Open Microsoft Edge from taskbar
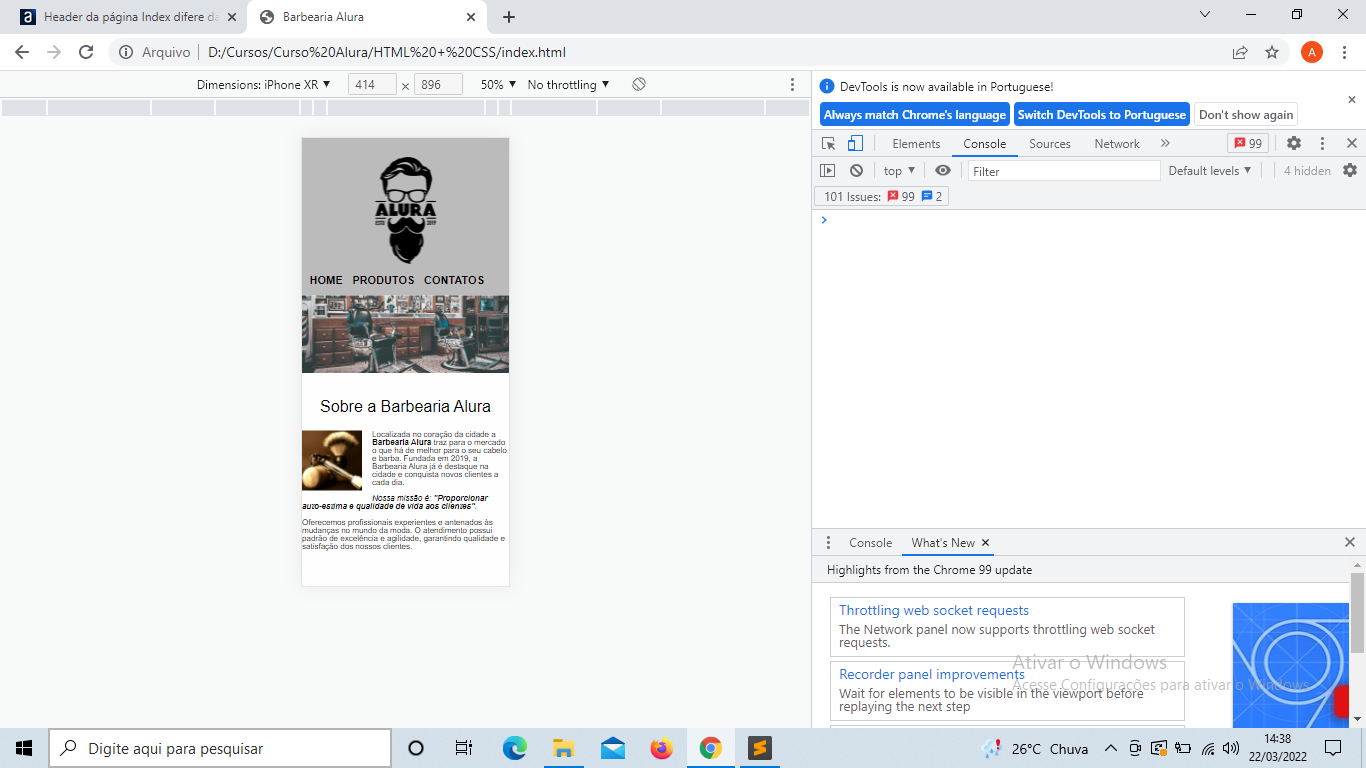1366x768 pixels. click(x=514, y=748)
